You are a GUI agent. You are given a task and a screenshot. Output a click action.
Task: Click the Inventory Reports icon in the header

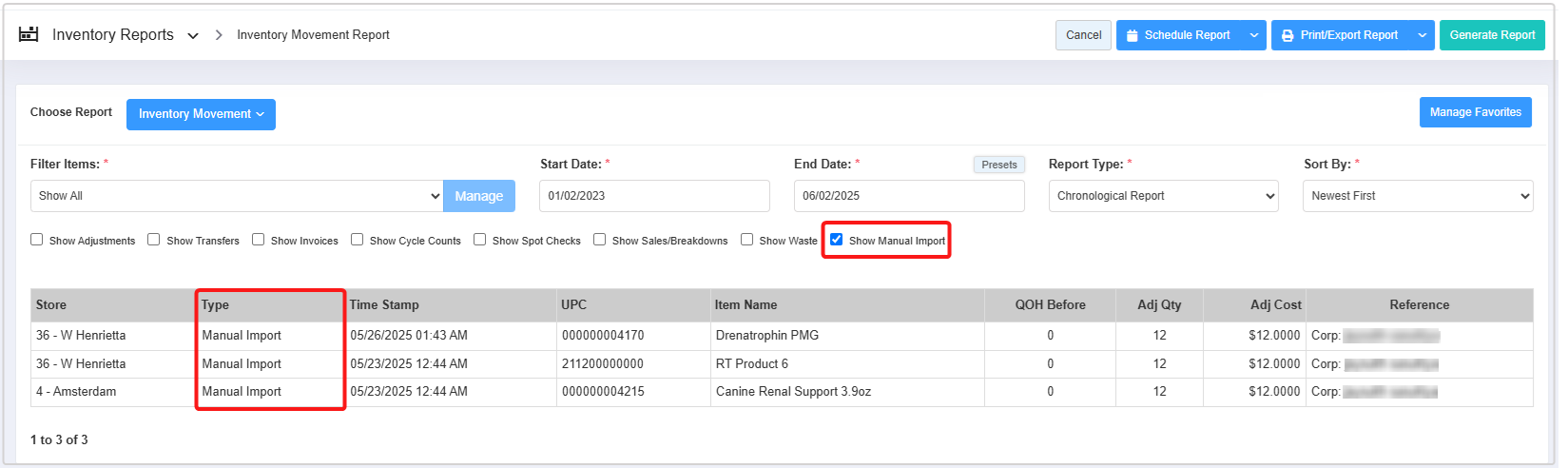pyautogui.click(x=29, y=35)
